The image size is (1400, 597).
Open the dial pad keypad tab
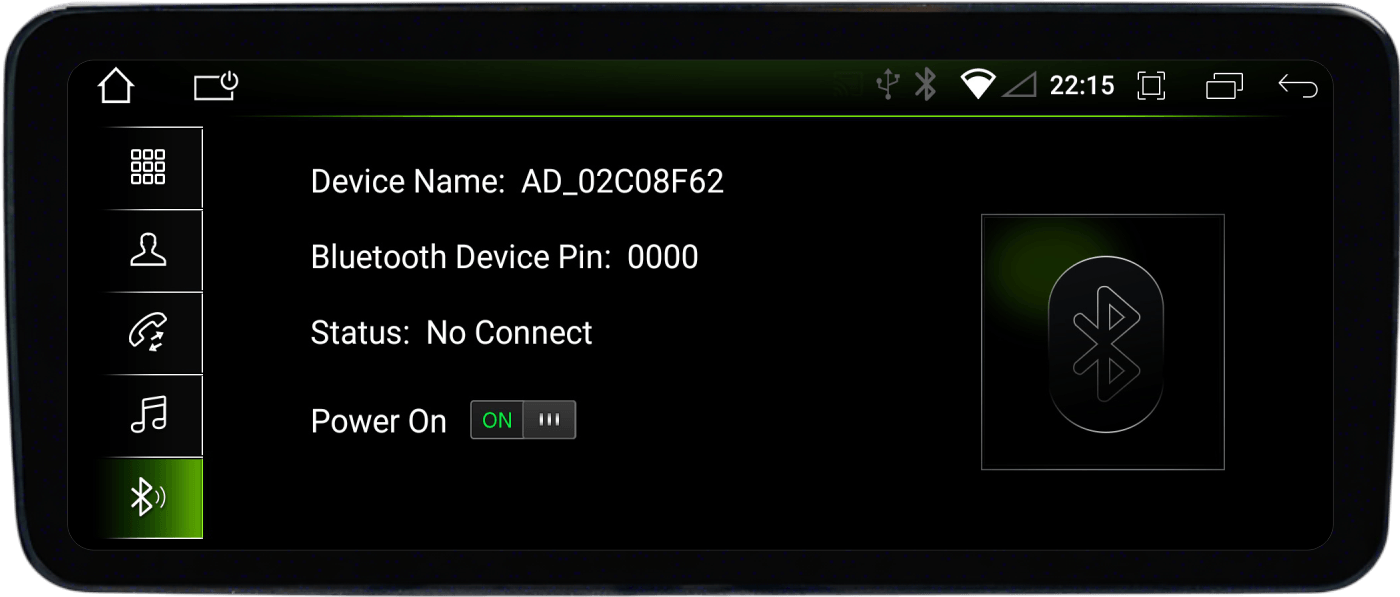click(x=148, y=167)
